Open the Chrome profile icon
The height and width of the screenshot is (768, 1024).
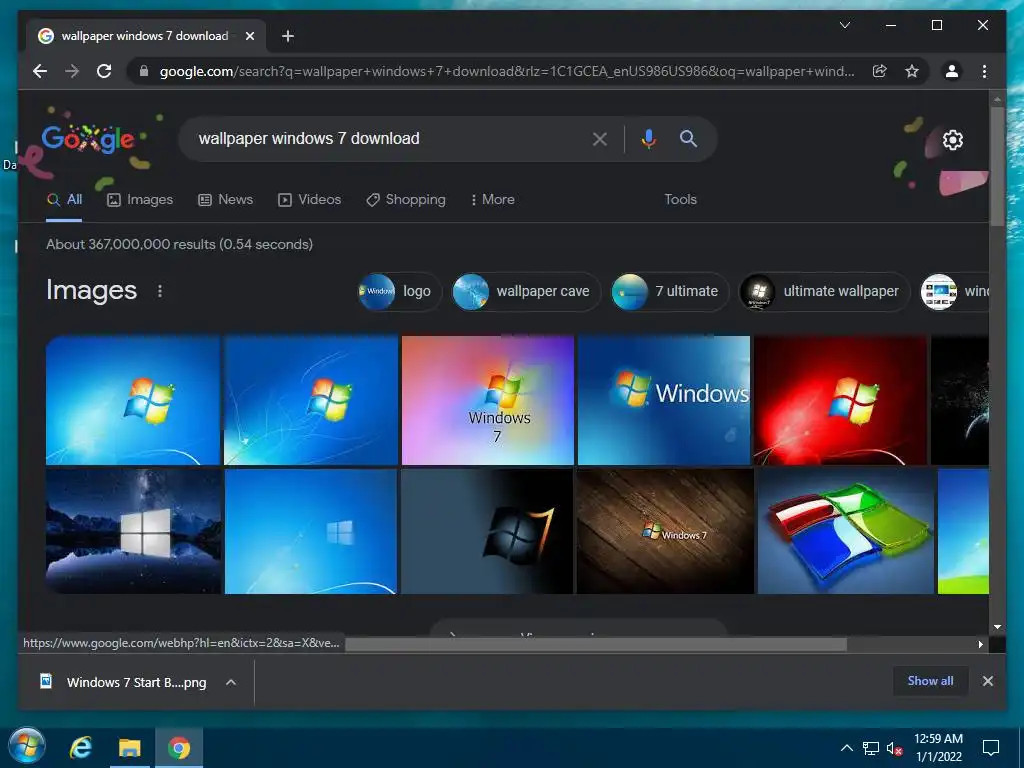pos(952,71)
